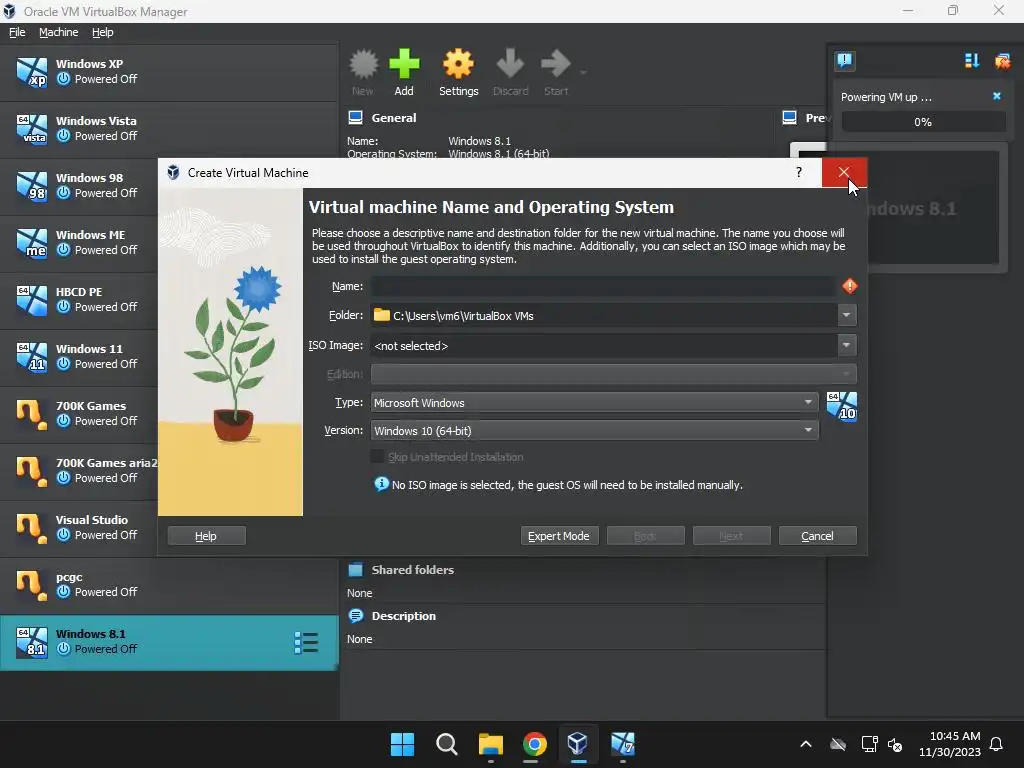The width and height of the screenshot is (1024, 768).
Task: Cancel the Create Virtual Machine dialog
Action: tap(818, 536)
